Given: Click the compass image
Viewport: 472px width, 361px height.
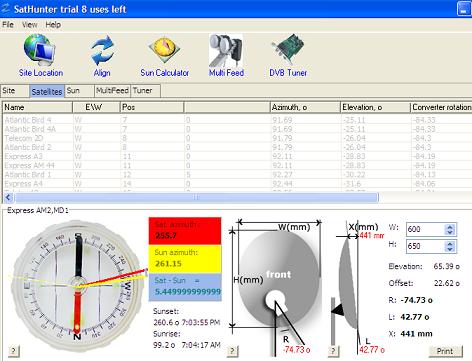Looking at the screenshot, I should [77, 285].
